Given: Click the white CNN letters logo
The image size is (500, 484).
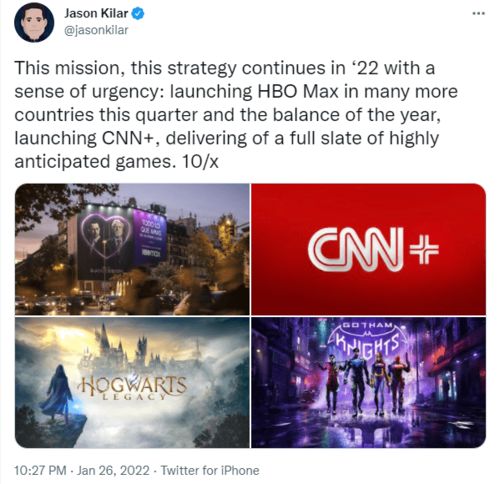Looking at the screenshot, I should pos(356,249).
